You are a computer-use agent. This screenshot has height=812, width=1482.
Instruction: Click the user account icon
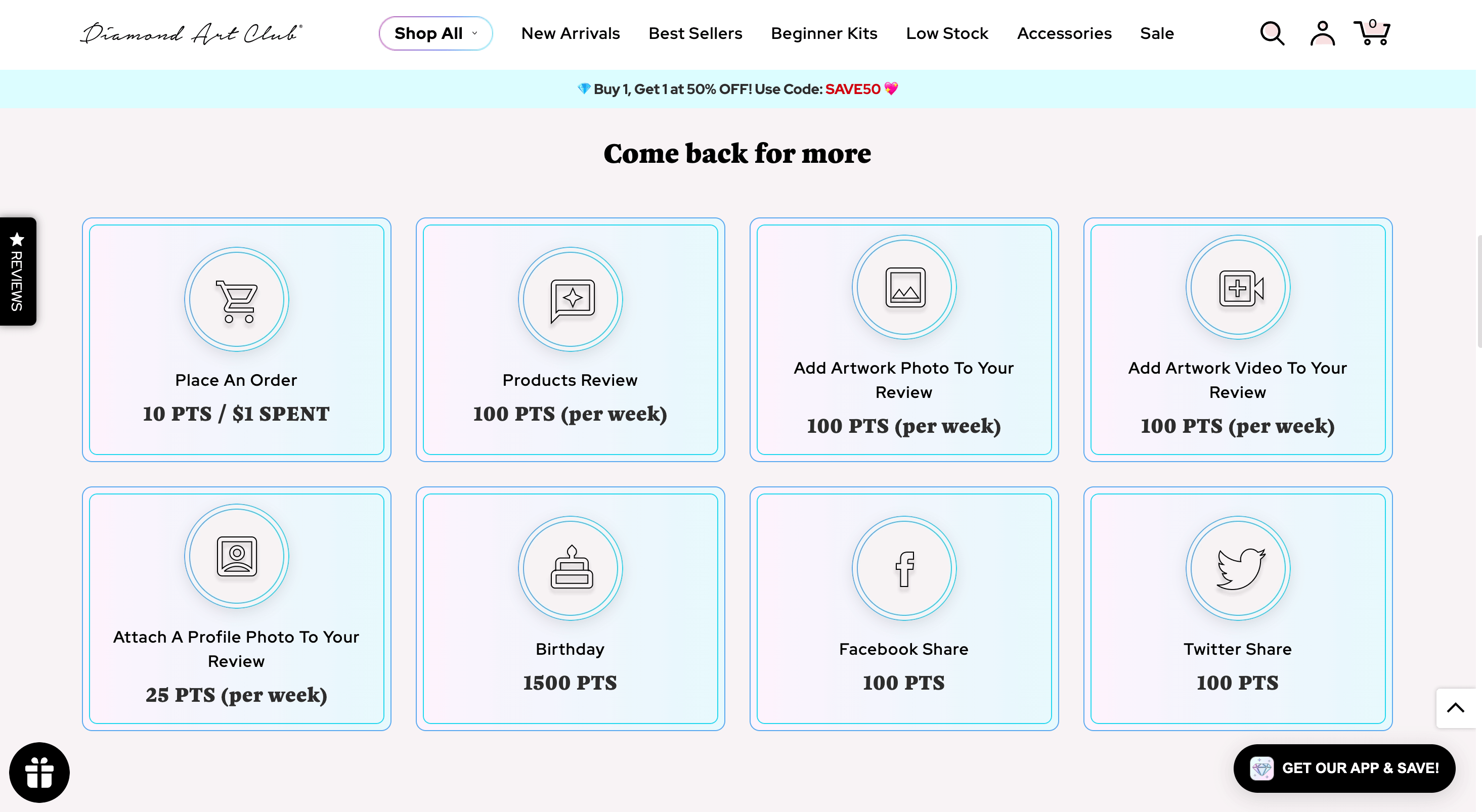1322,33
